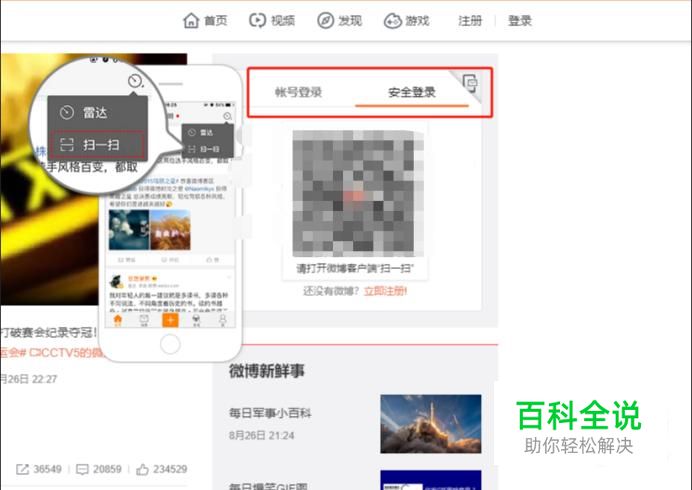692x490 pixels.
Task: Click the comment icon with 20859
Action: pos(83,469)
